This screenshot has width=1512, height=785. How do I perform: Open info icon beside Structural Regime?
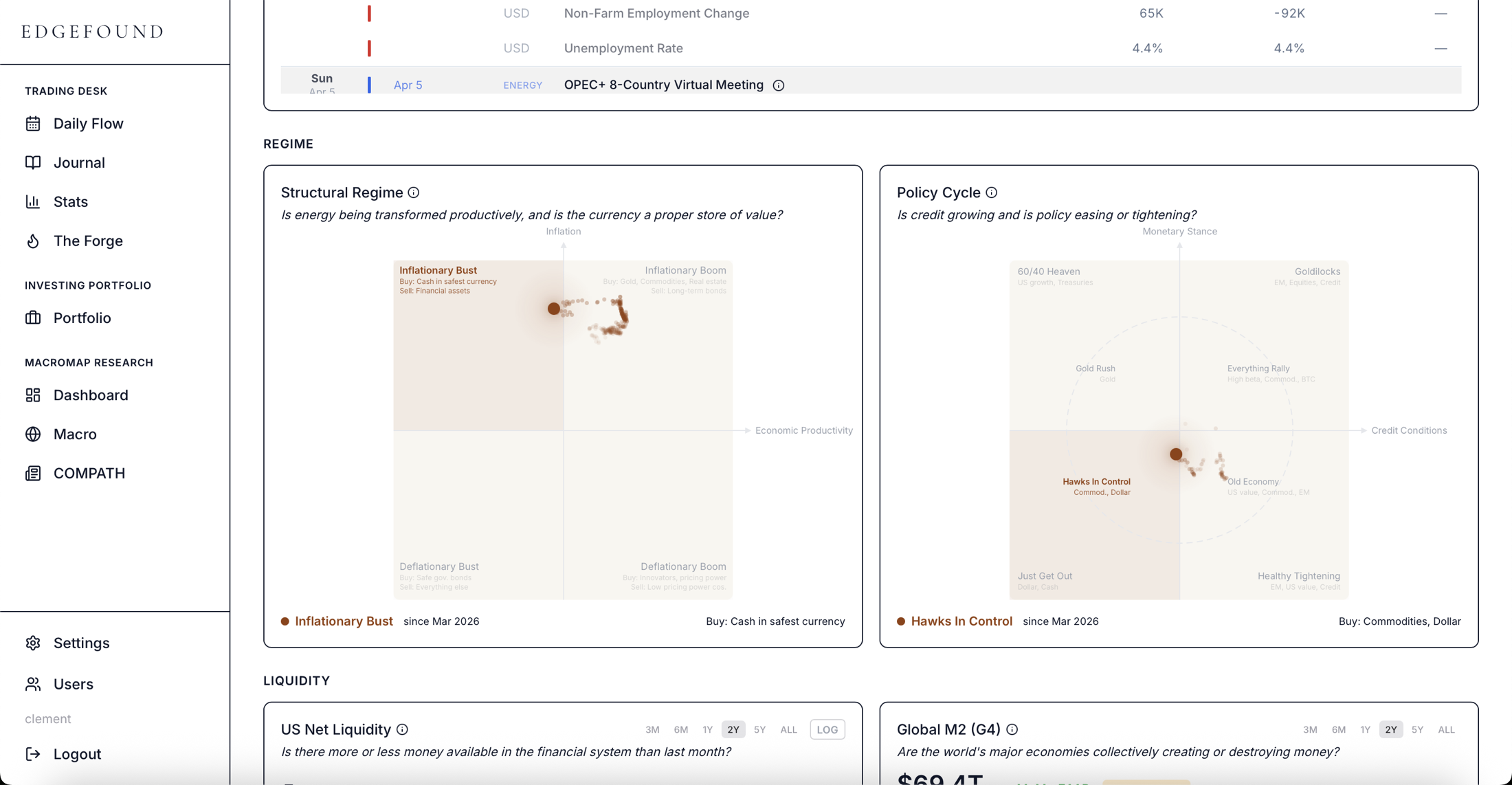coord(414,192)
